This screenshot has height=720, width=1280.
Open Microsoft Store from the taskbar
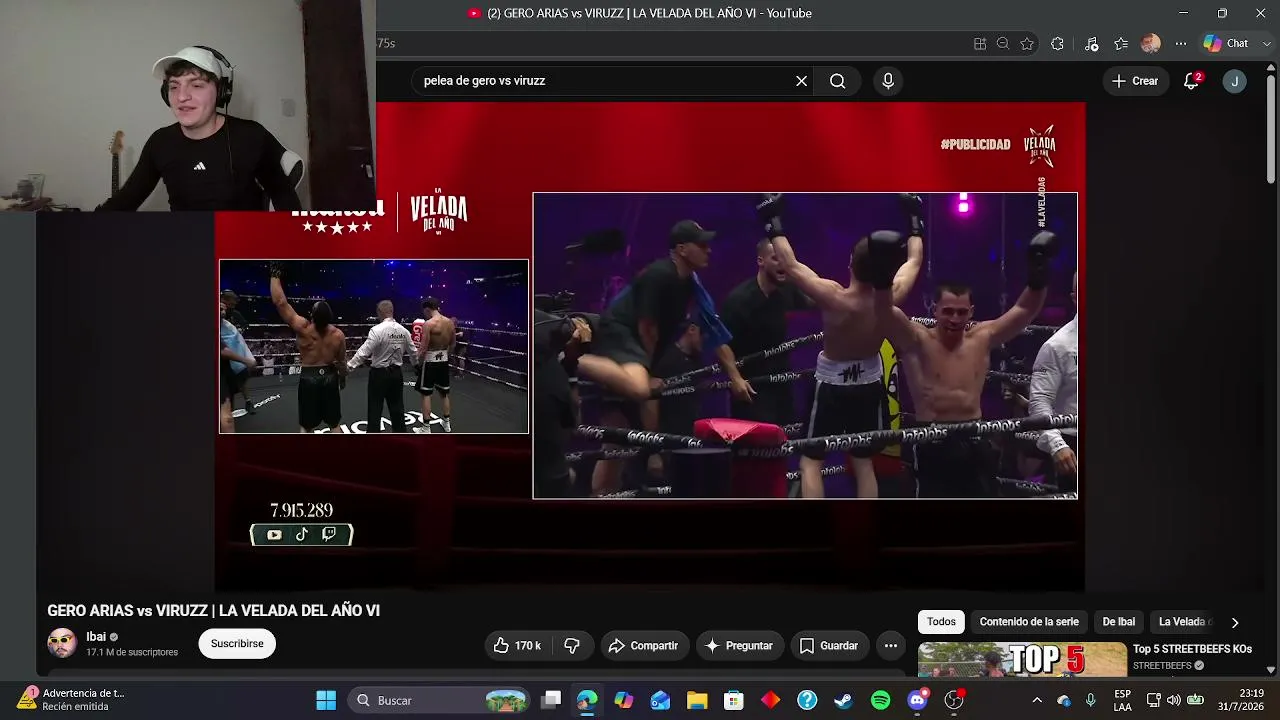click(734, 700)
